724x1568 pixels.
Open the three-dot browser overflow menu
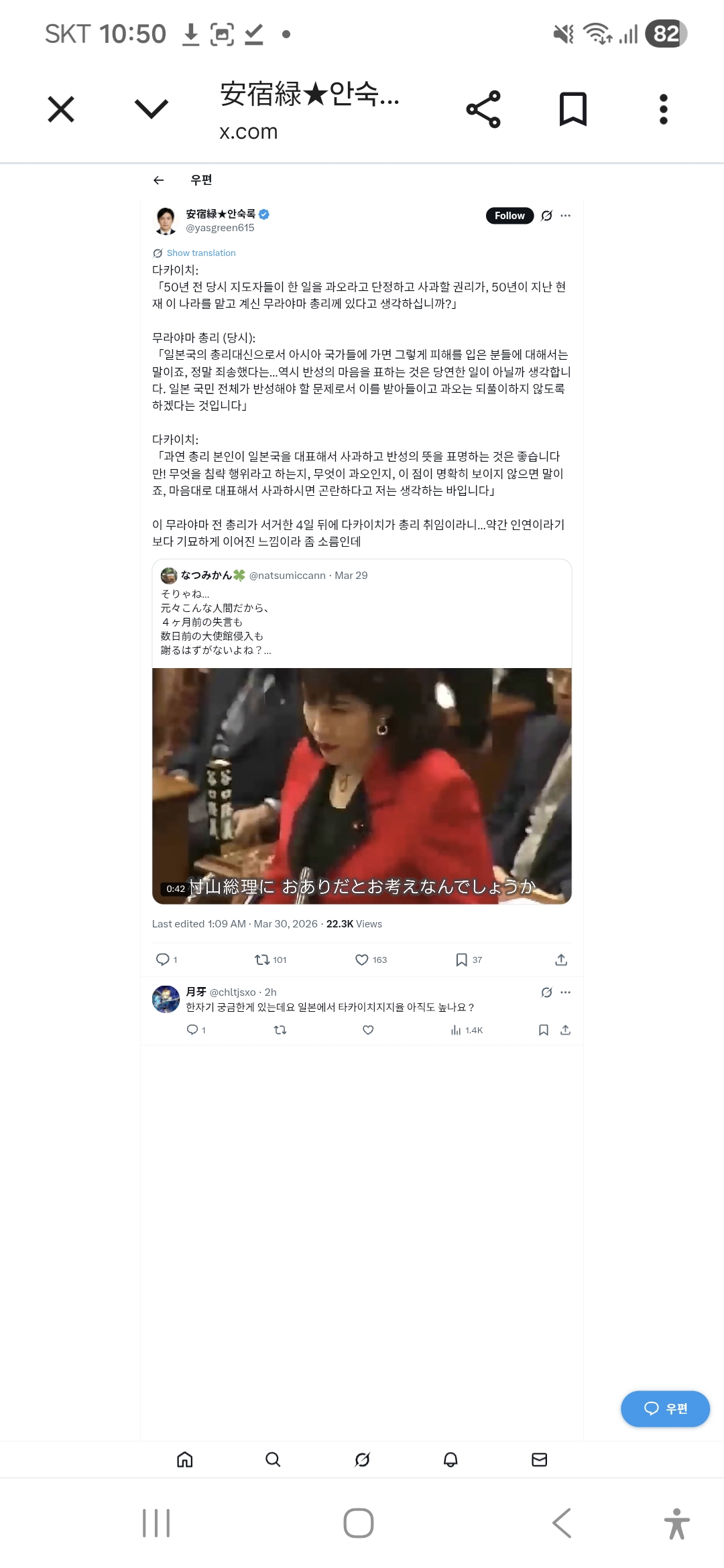[664, 109]
